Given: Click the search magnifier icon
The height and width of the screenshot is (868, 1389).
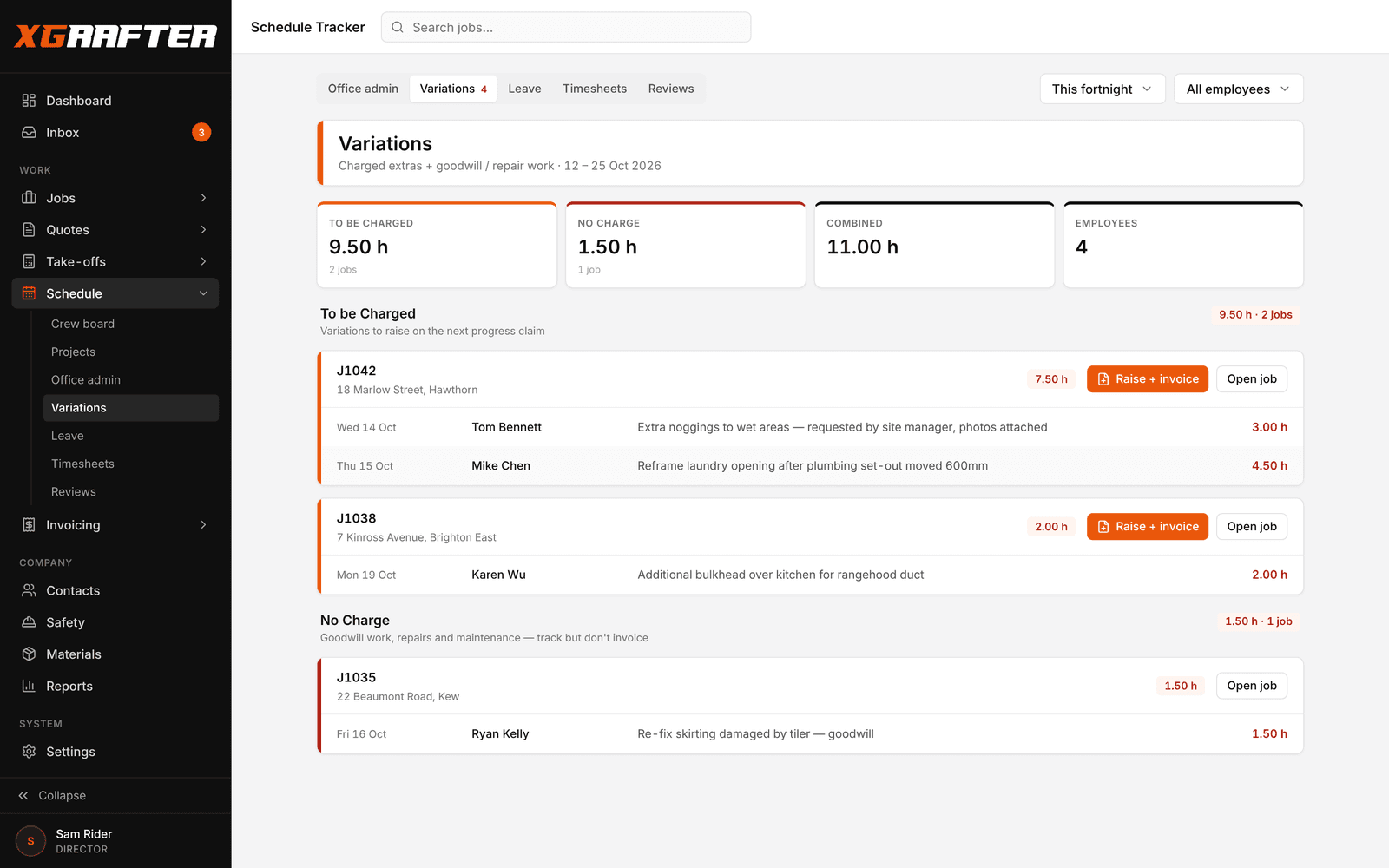Looking at the screenshot, I should (398, 27).
